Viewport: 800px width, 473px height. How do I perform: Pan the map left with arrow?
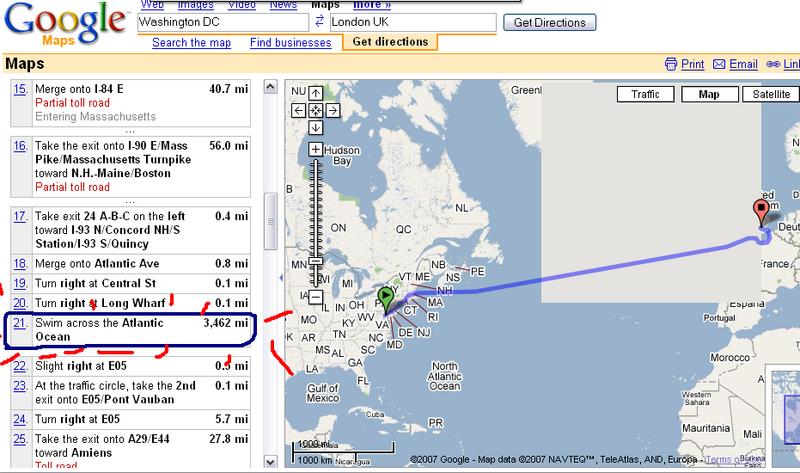[x=299, y=110]
